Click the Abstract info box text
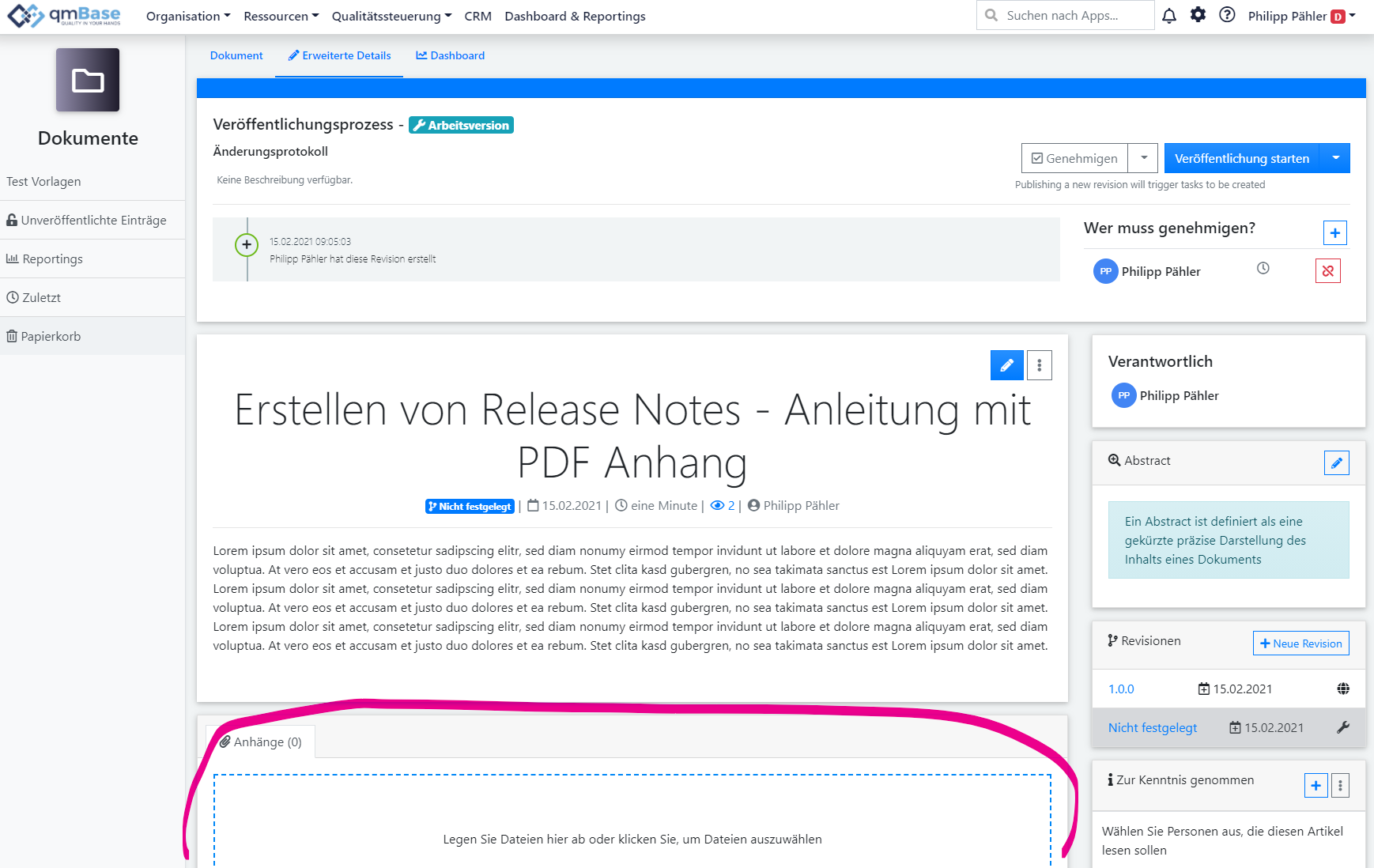This screenshot has height=868, width=1374. click(x=1229, y=540)
